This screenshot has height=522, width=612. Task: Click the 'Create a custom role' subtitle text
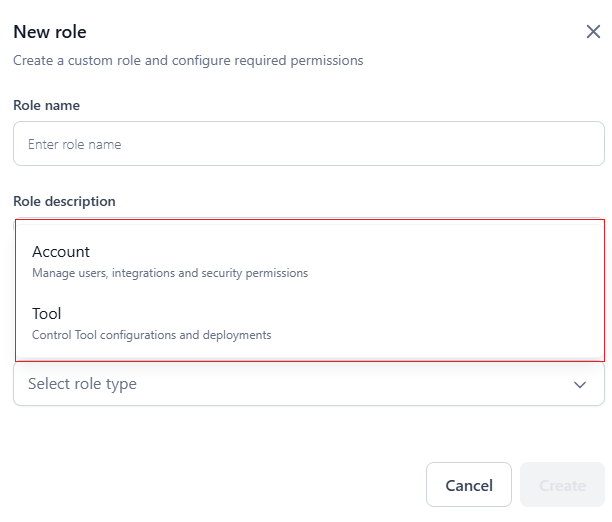click(188, 60)
